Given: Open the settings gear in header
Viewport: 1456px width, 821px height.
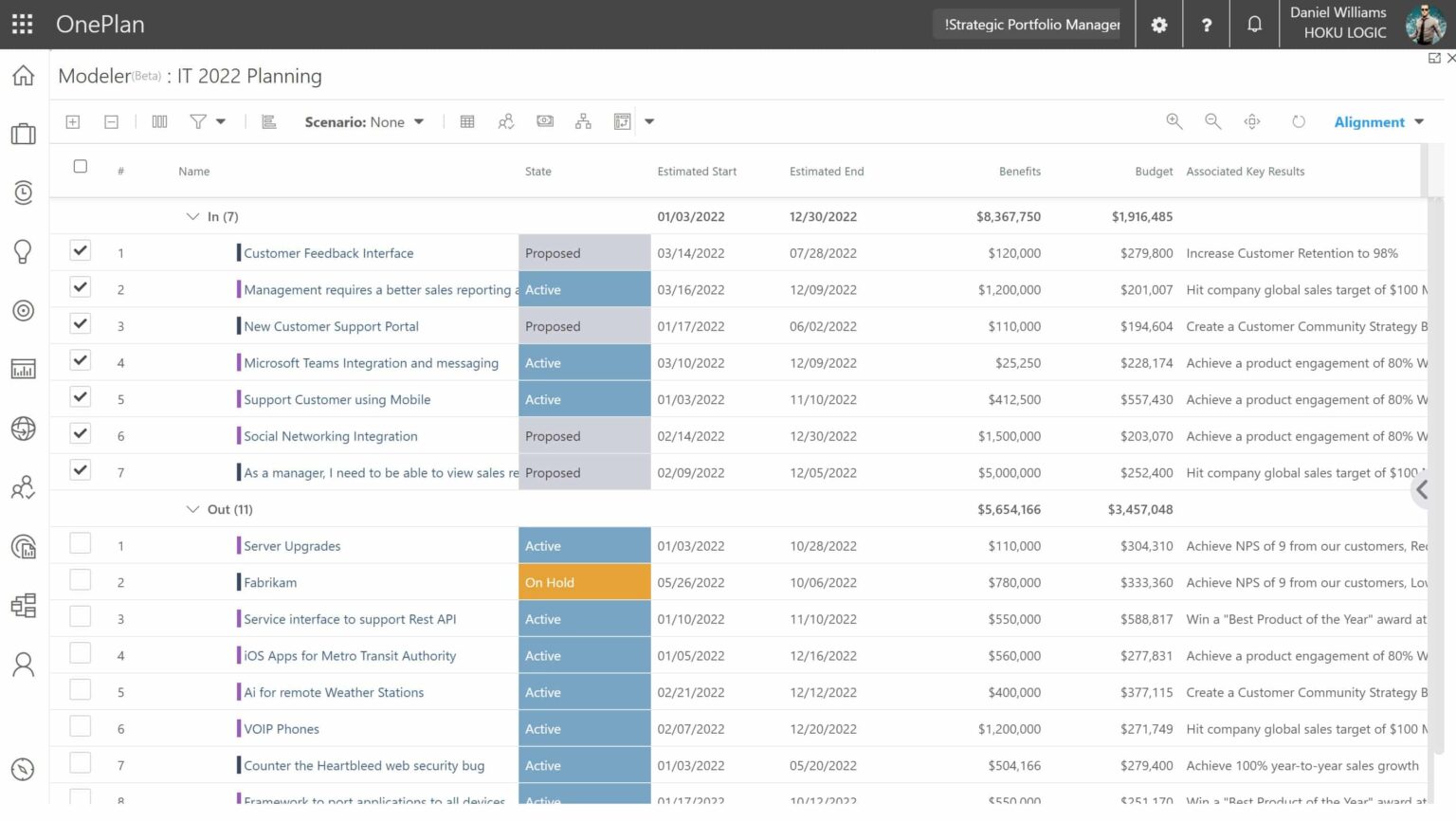Looking at the screenshot, I should [x=1159, y=25].
